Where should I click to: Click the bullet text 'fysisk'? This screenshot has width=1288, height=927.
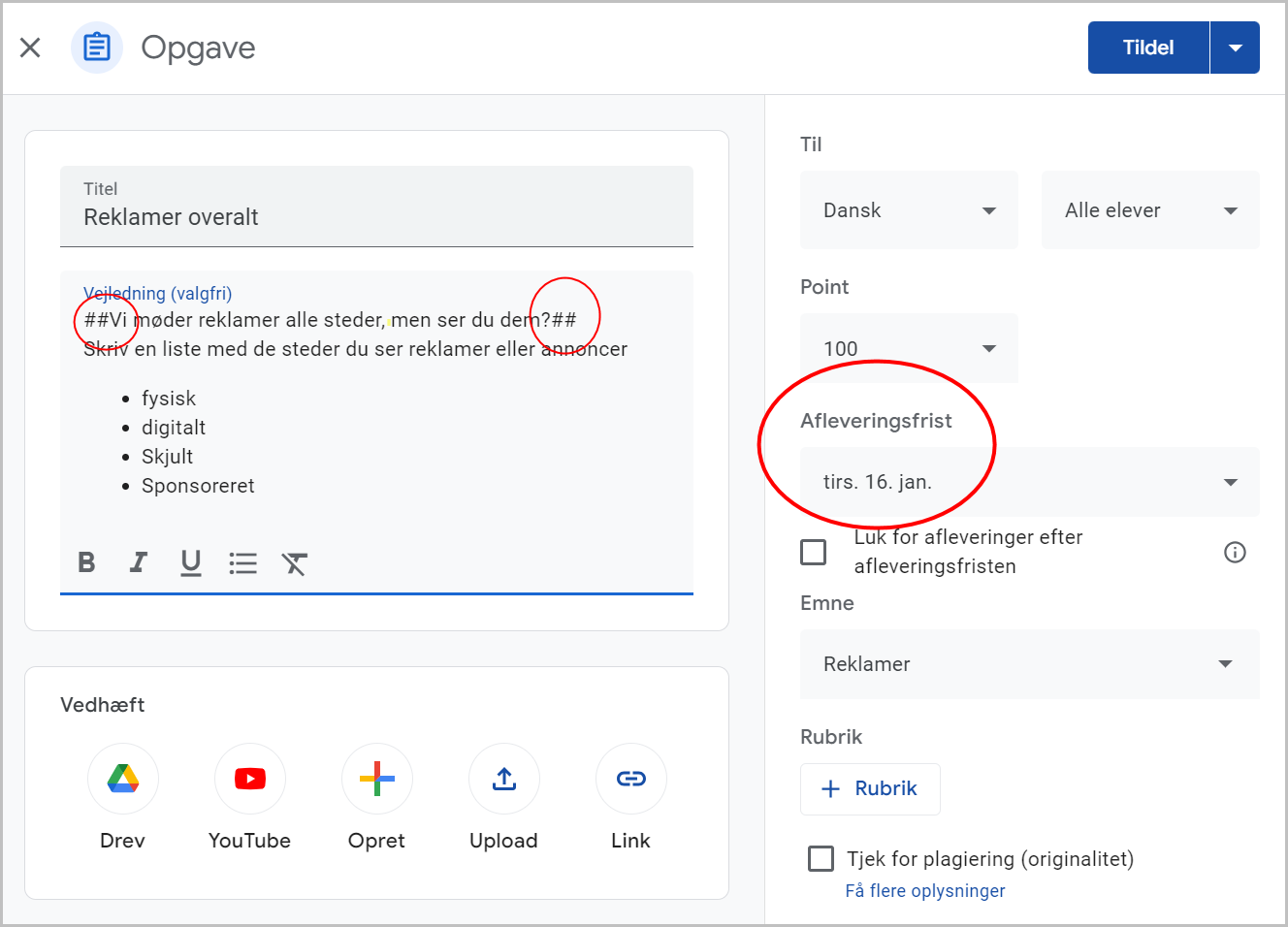click(169, 399)
